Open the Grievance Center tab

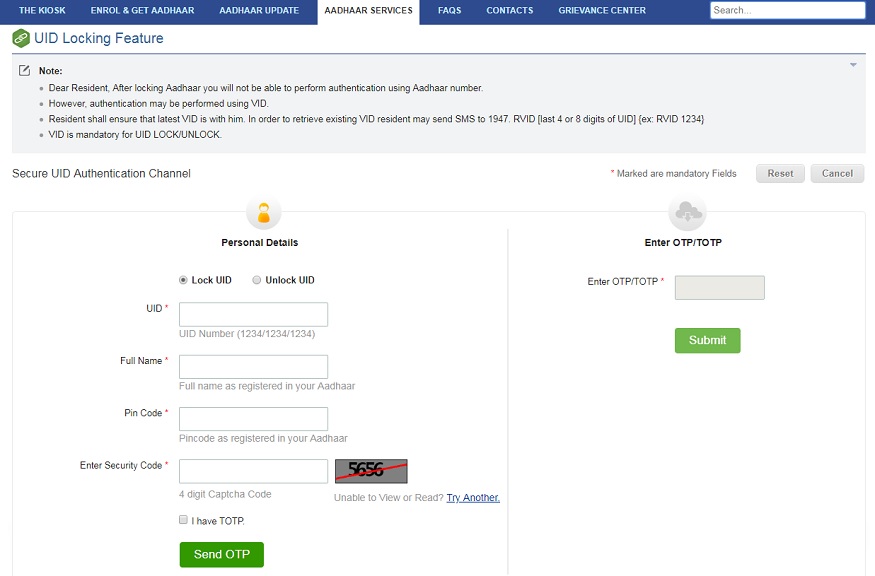pos(601,11)
